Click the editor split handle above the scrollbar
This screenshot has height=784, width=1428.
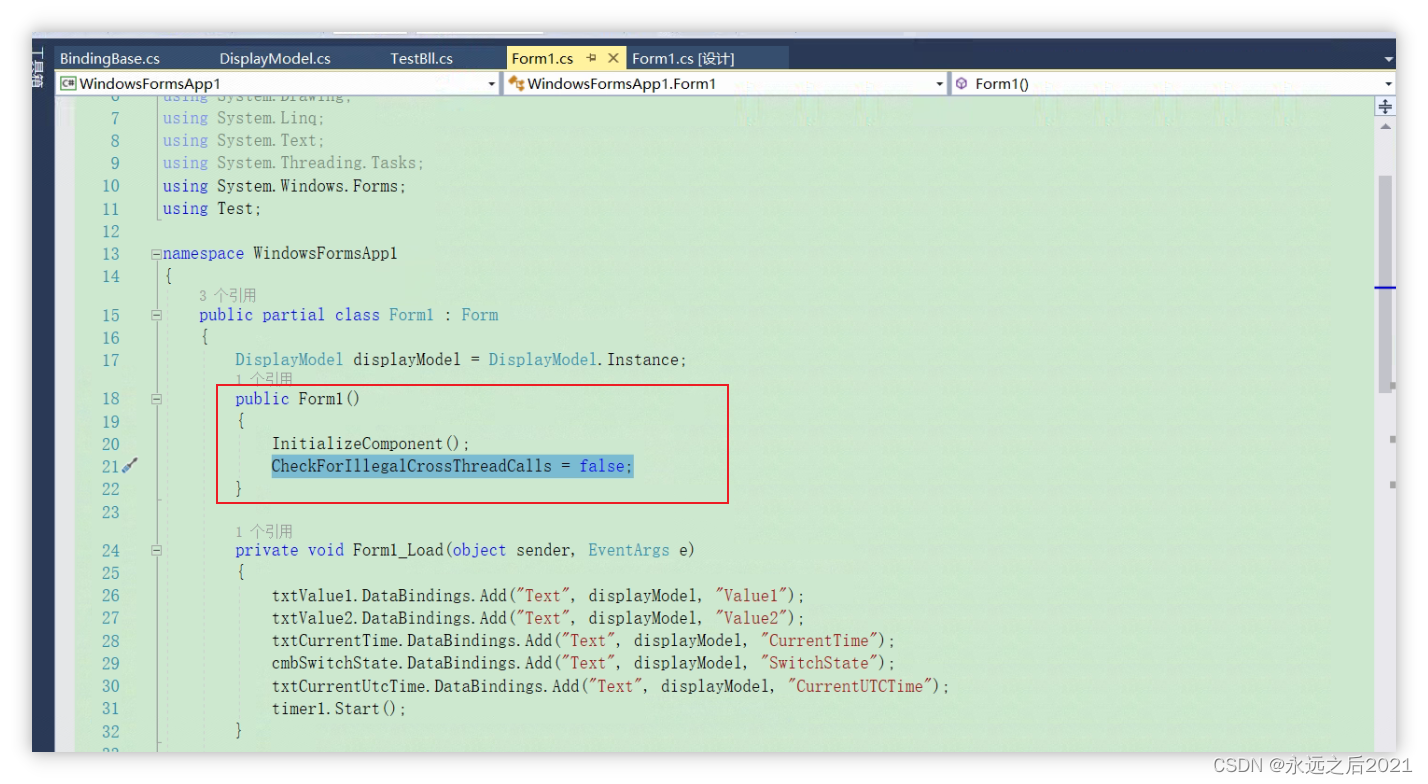pyautogui.click(x=1384, y=105)
